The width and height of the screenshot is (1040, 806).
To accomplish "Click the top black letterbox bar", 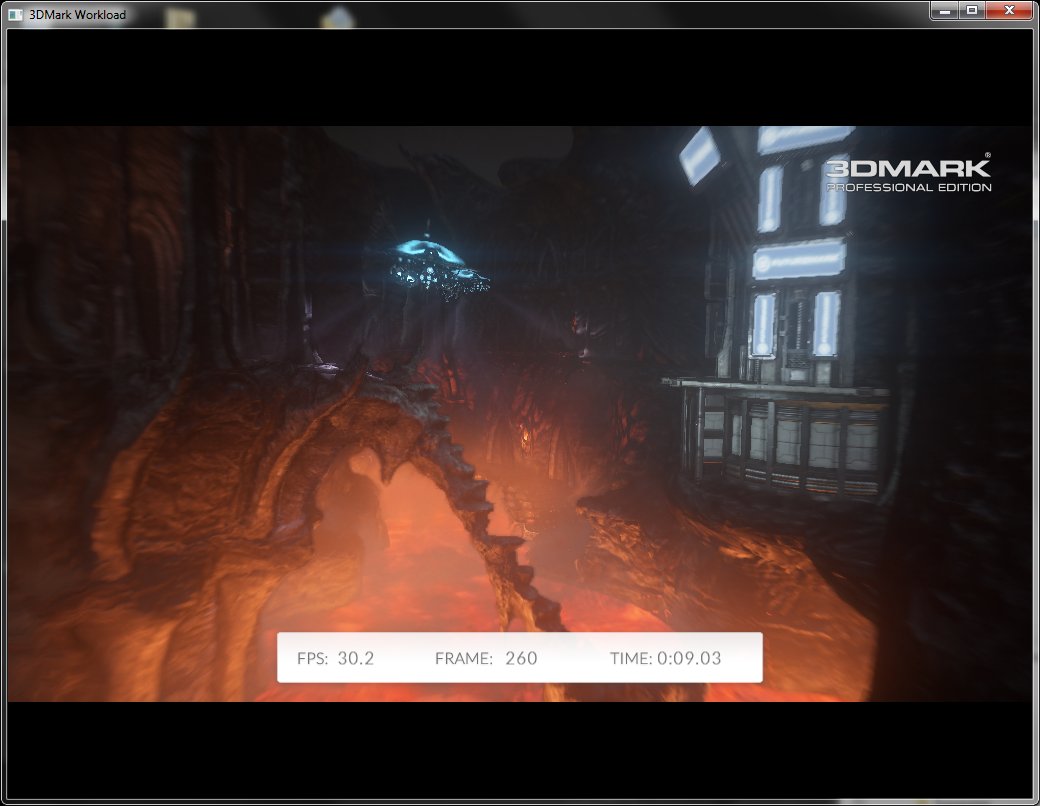I will click(x=520, y=78).
